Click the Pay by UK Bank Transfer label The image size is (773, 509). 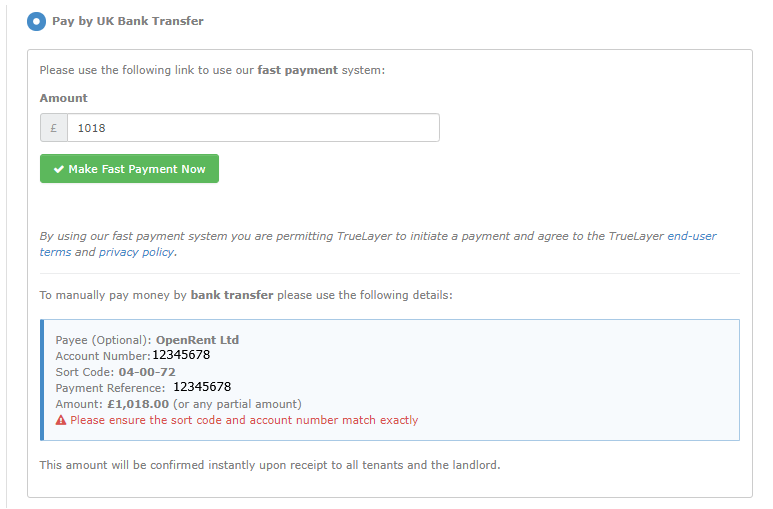(128, 21)
